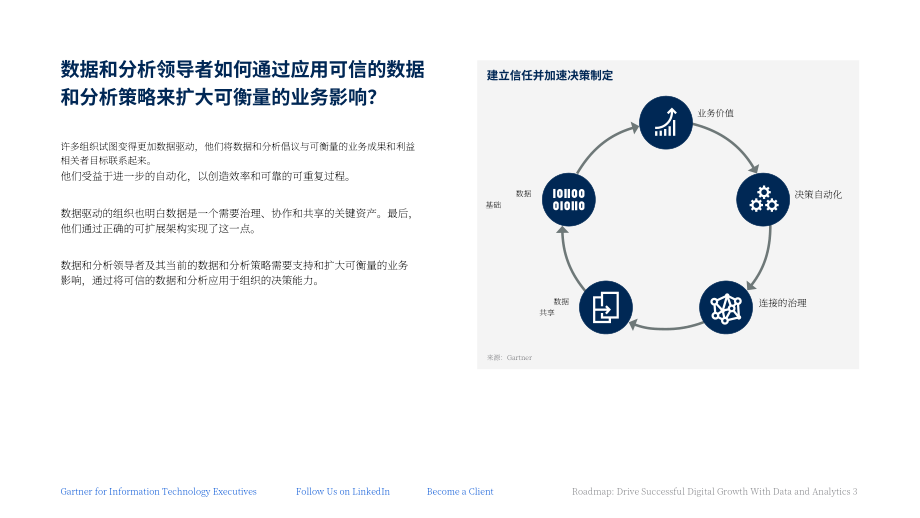Click the '共享' label beside the sharing icon
Image resolution: width=920 pixels, height=518 pixels.
tap(547, 313)
